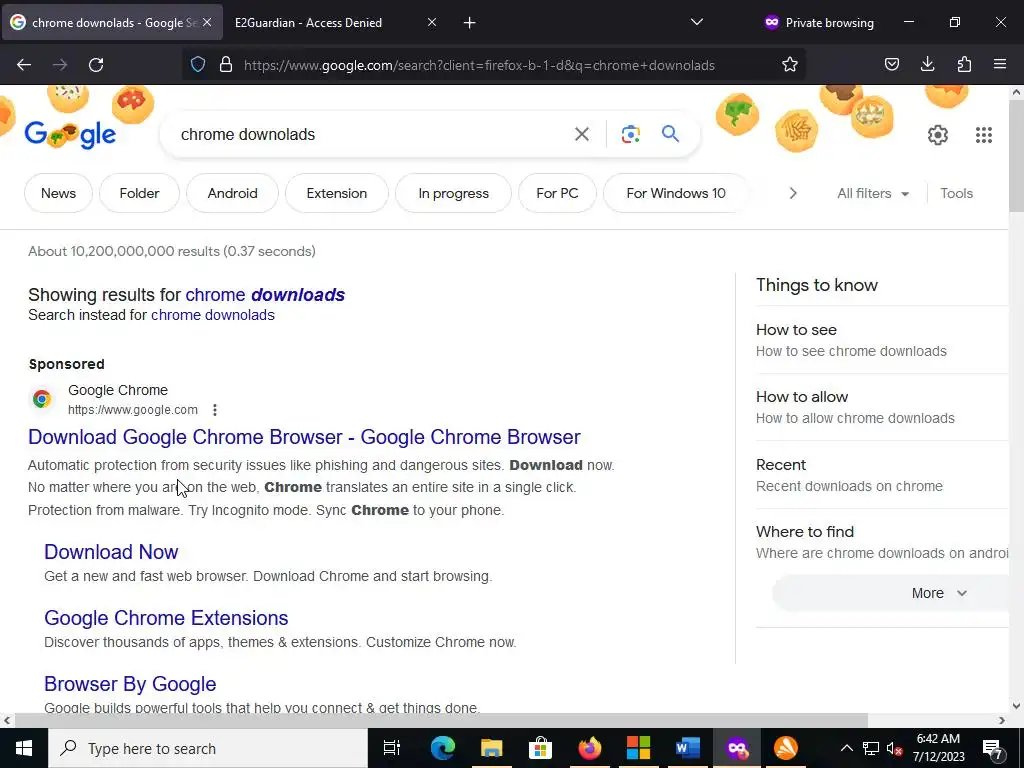Filter results by Android chip

click(232, 193)
